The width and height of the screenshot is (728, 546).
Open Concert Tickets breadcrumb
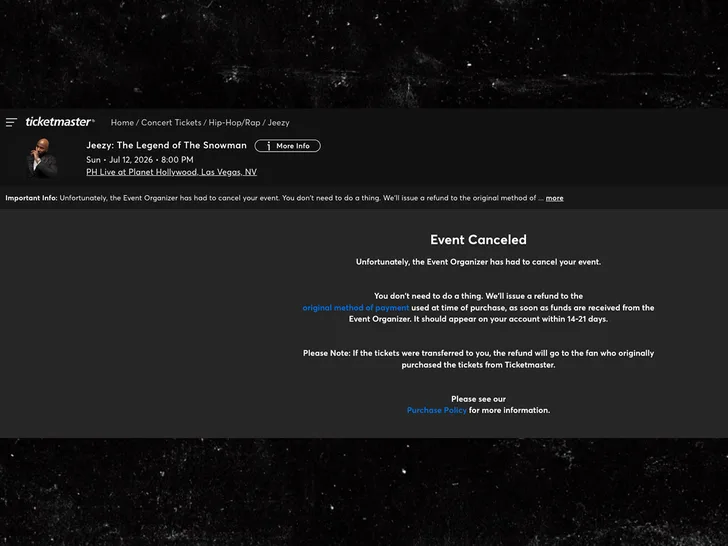[171, 123]
